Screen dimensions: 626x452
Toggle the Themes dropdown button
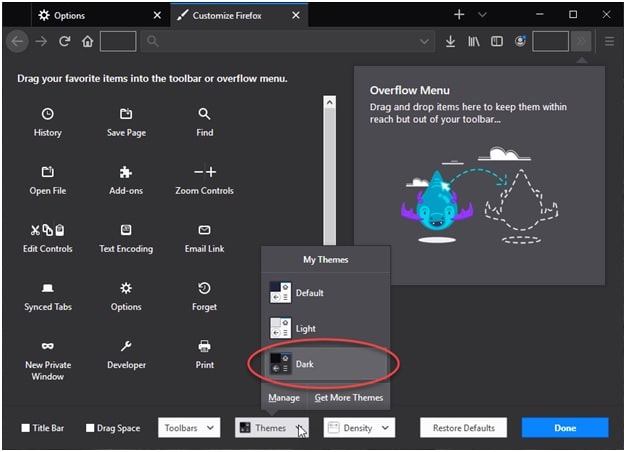click(271, 428)
